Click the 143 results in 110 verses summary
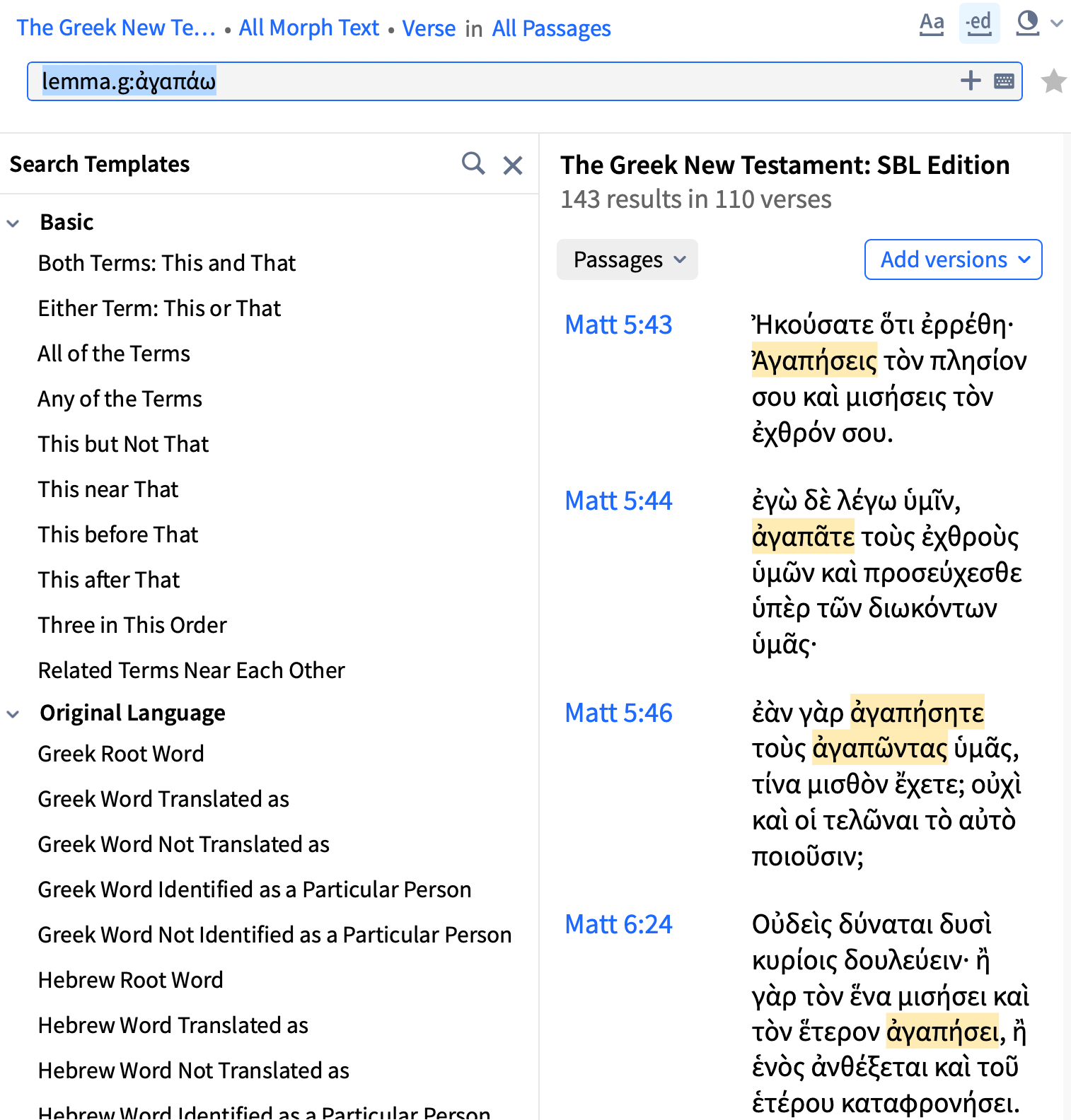The width and height of the screenshot is (1071, 1120). pyautogui.click(x=696, y=199)
